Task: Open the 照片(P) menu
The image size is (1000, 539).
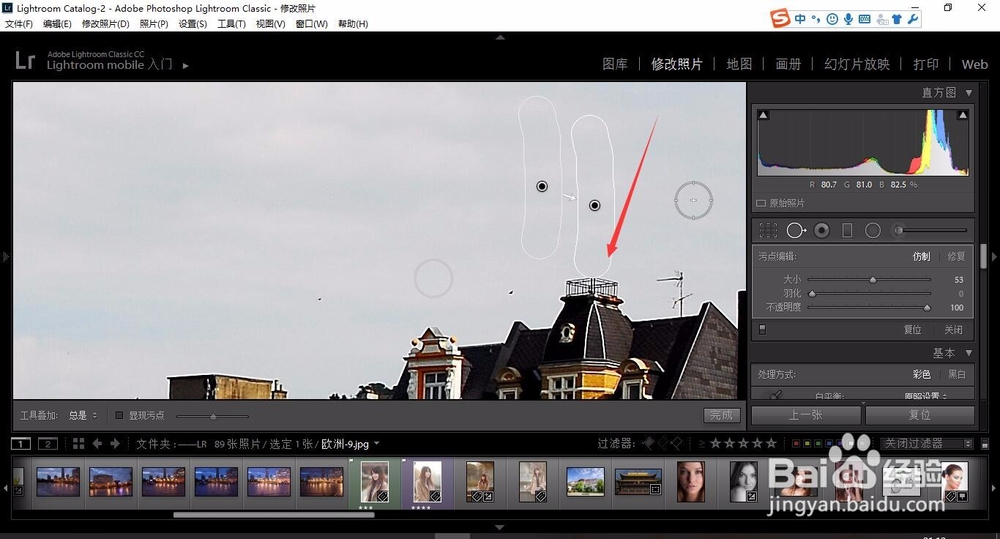Action: click(154, 24)
